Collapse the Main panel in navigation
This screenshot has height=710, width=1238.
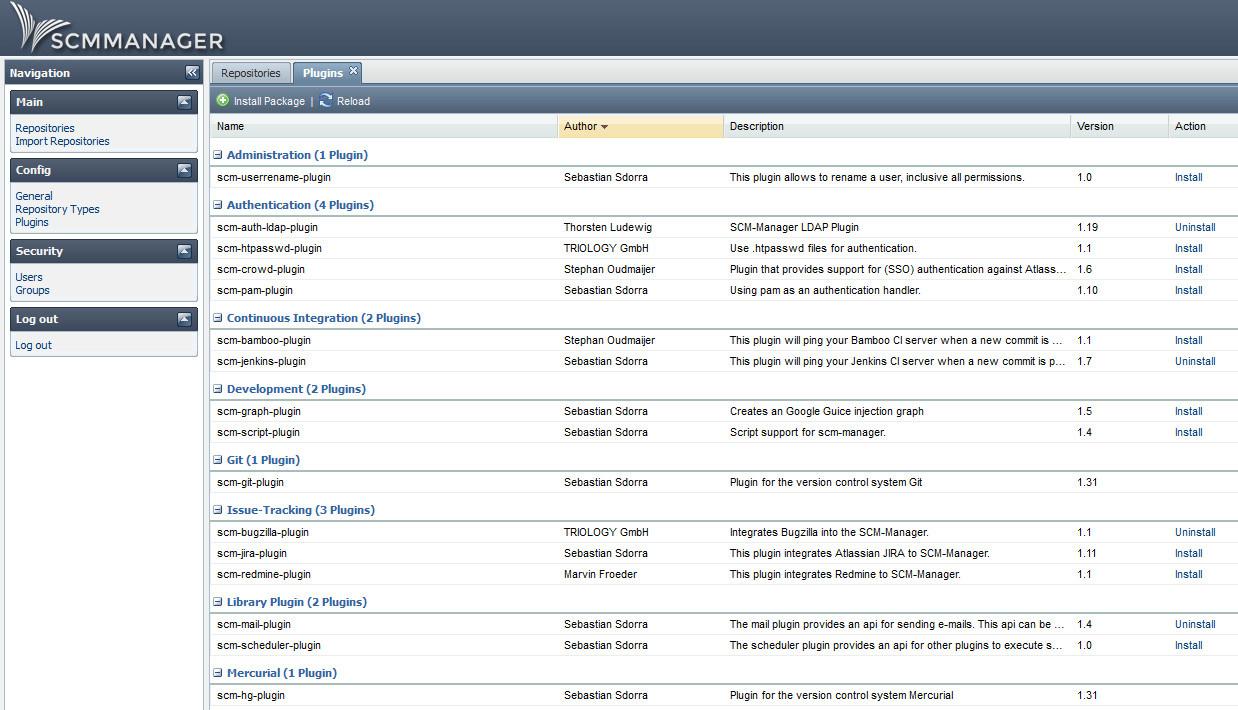click(x=184, y=102)
